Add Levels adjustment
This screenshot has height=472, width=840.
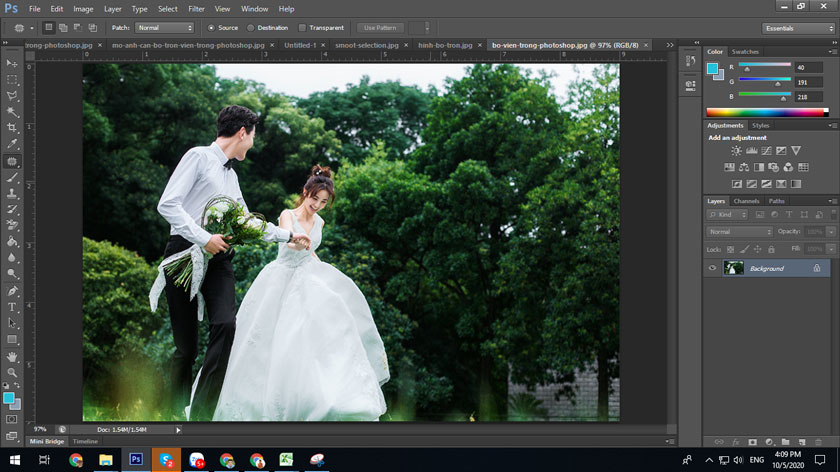[x=752, y=151]
